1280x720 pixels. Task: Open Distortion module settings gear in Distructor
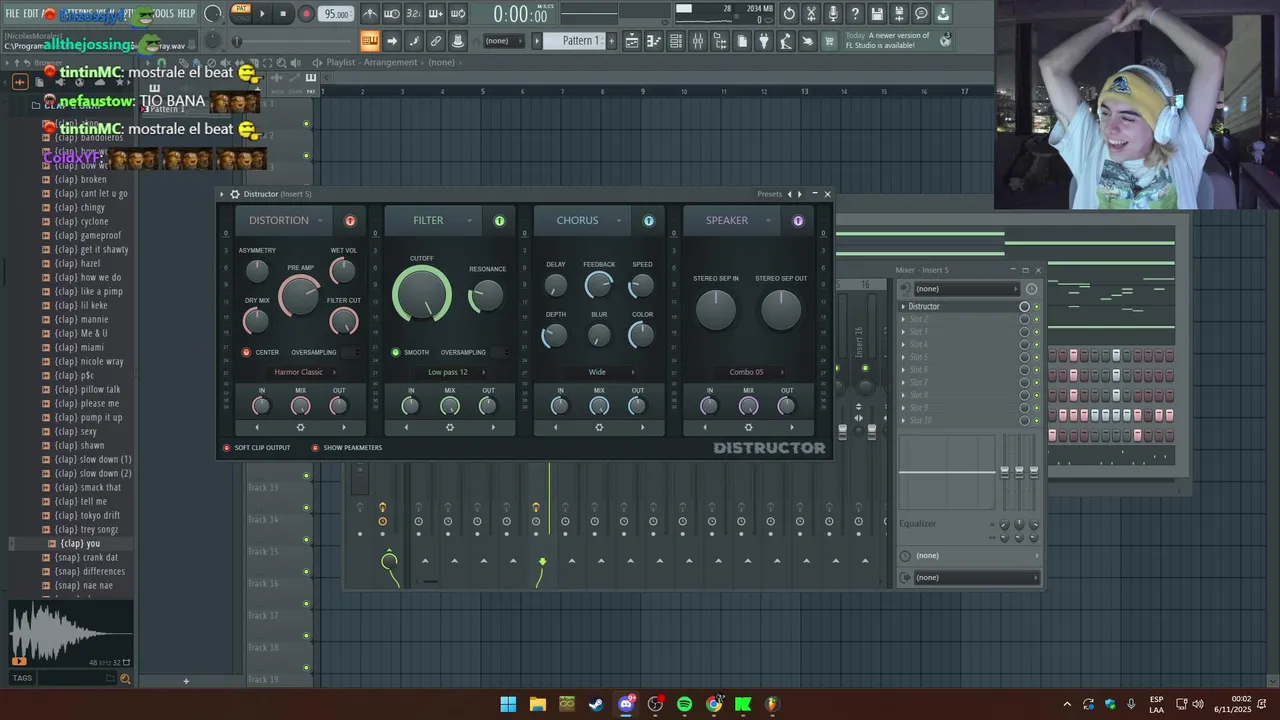[x=300, y=427]
